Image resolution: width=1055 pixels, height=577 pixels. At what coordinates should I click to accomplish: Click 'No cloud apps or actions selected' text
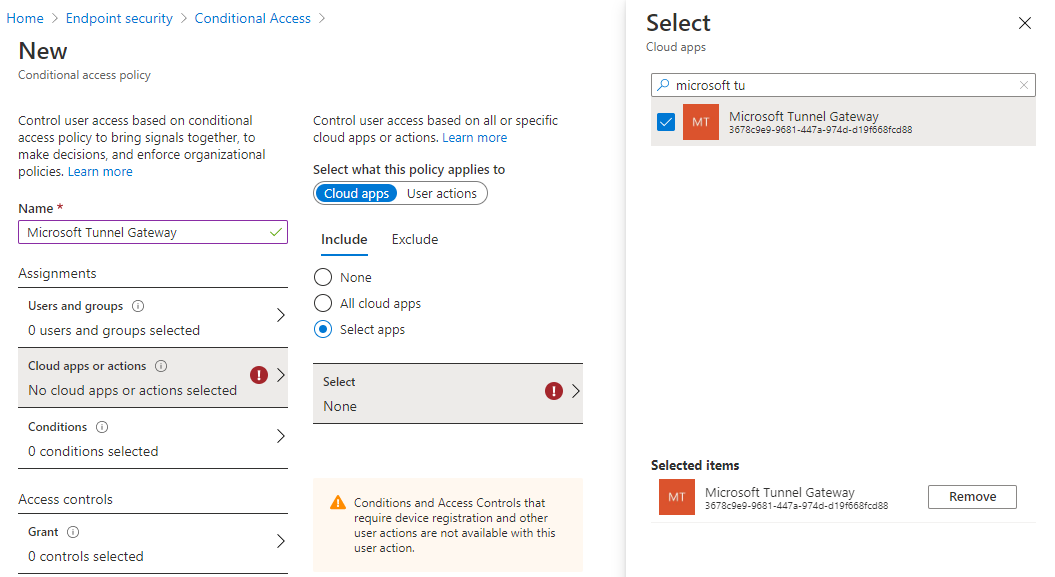coord(133,390)
